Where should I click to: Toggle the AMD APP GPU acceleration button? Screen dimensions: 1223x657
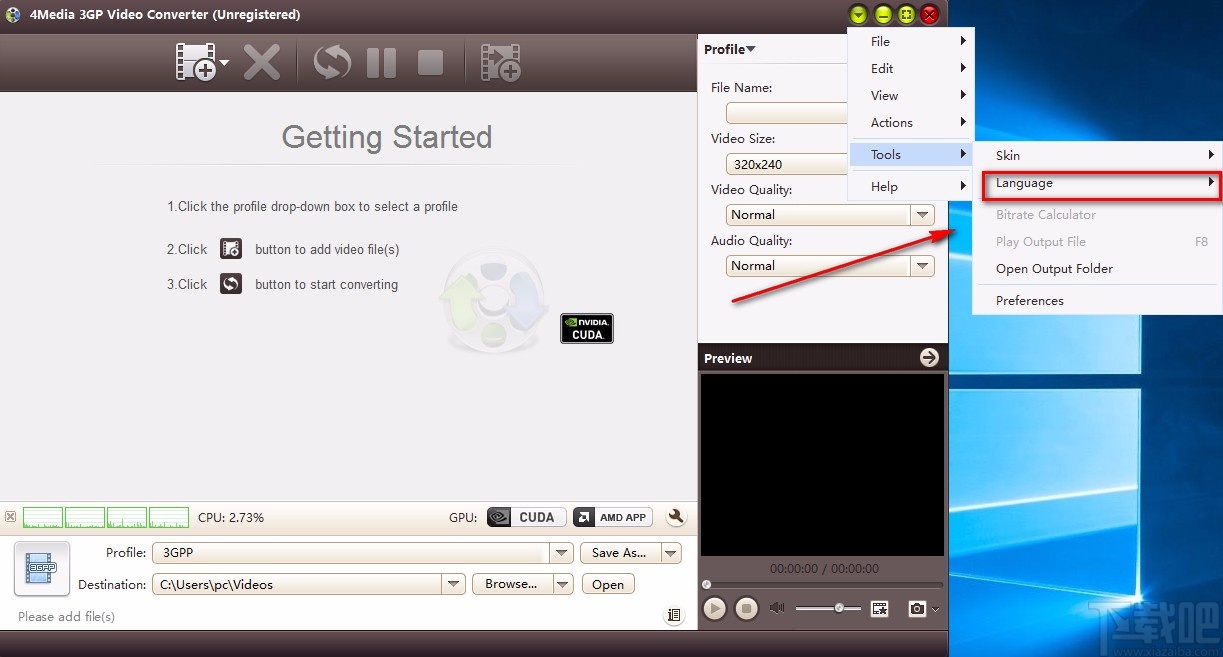tap(612, 517)
